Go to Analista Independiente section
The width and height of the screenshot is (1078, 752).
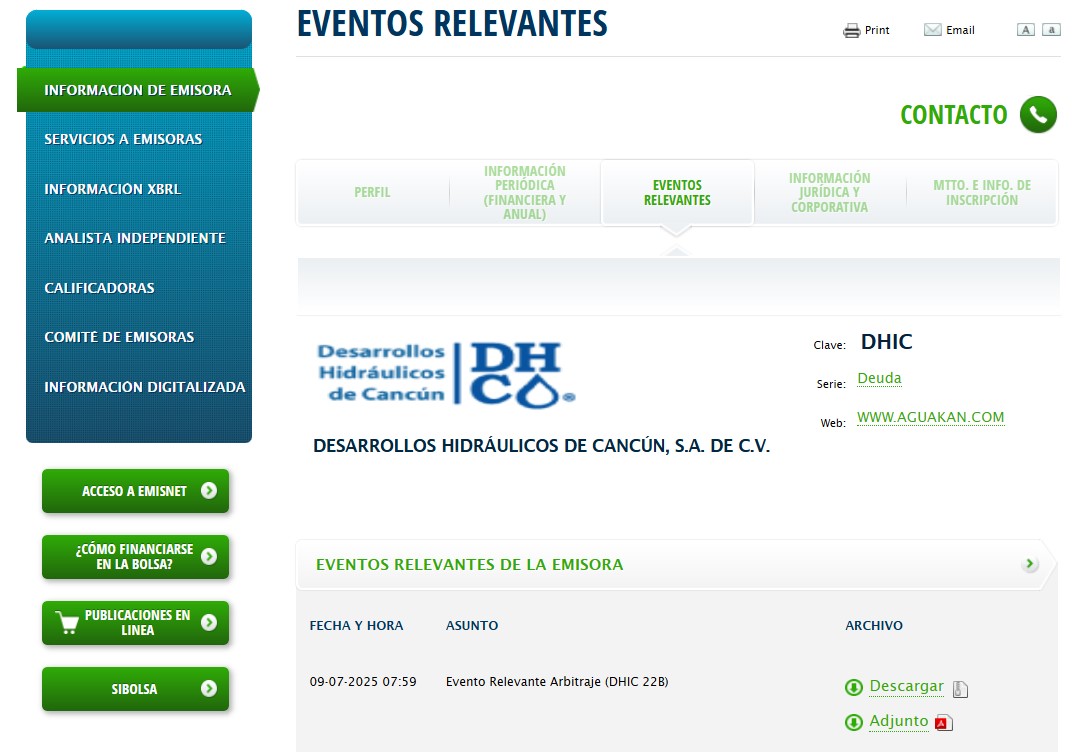coord(135,239)
